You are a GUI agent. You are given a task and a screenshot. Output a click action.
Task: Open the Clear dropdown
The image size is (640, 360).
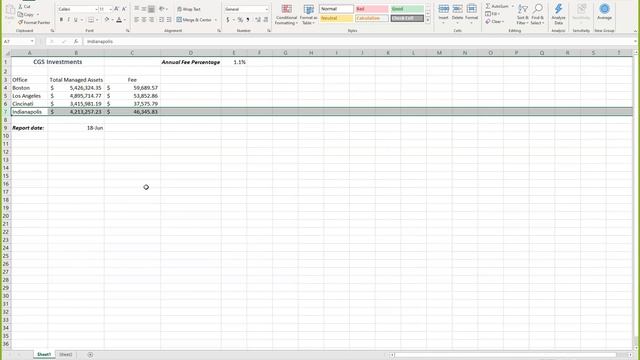tap(495, 22)
